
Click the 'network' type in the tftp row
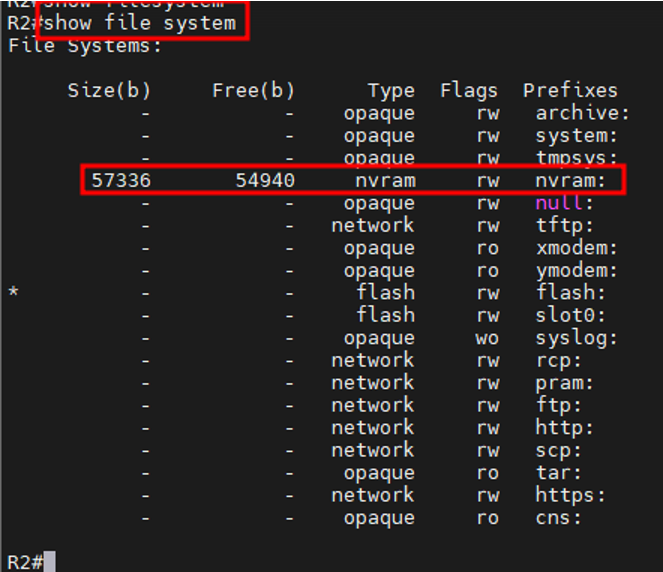coord(373,225)
